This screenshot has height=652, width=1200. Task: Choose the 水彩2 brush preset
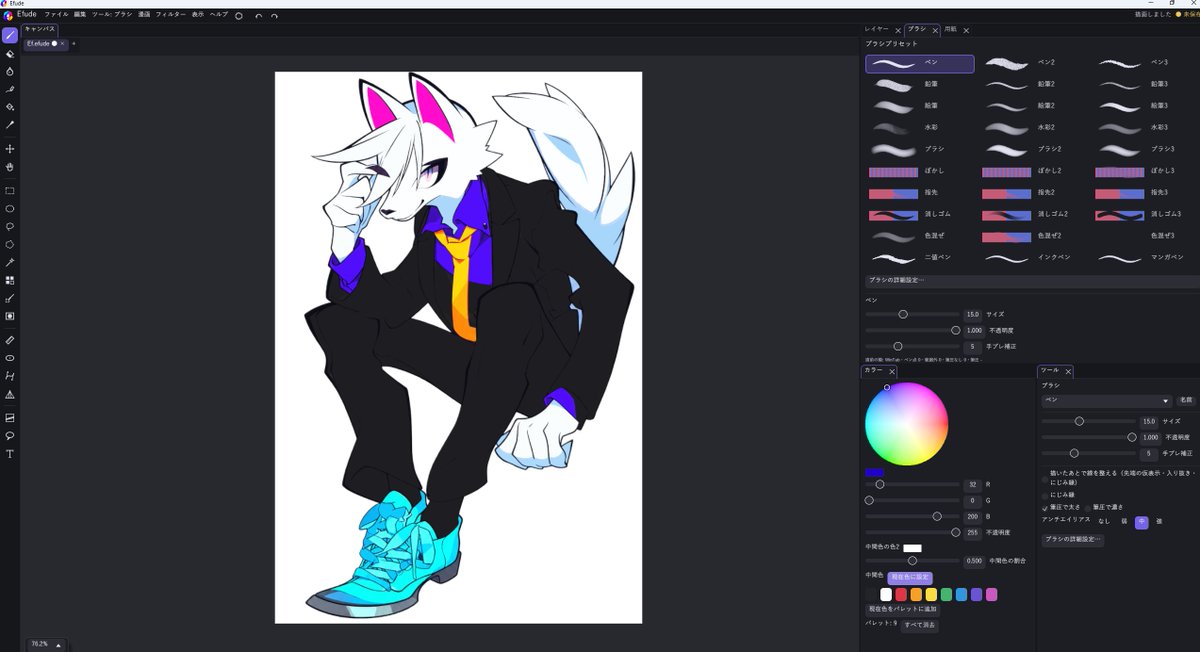(1035, 127)
